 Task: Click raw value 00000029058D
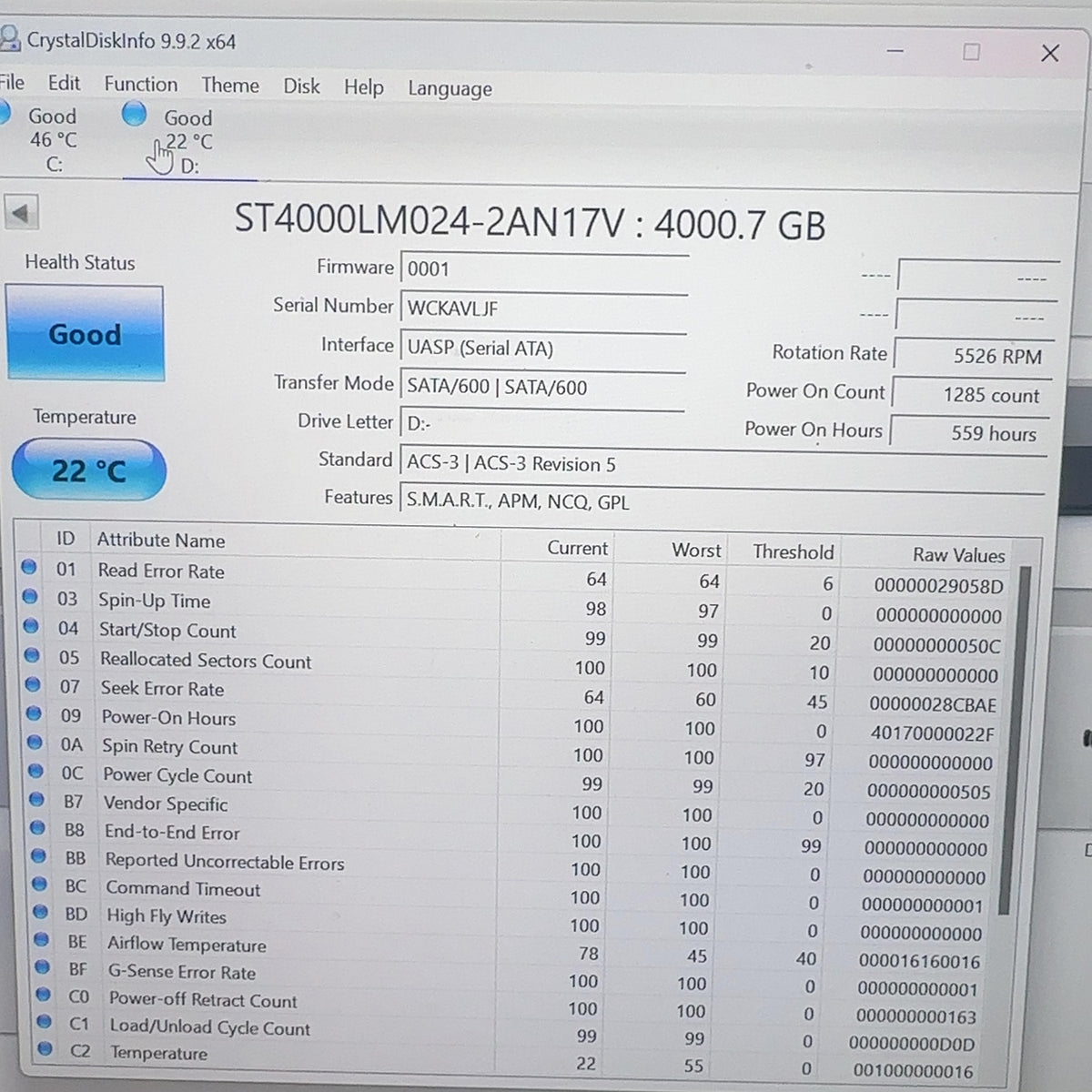click(x=938, y=586)
